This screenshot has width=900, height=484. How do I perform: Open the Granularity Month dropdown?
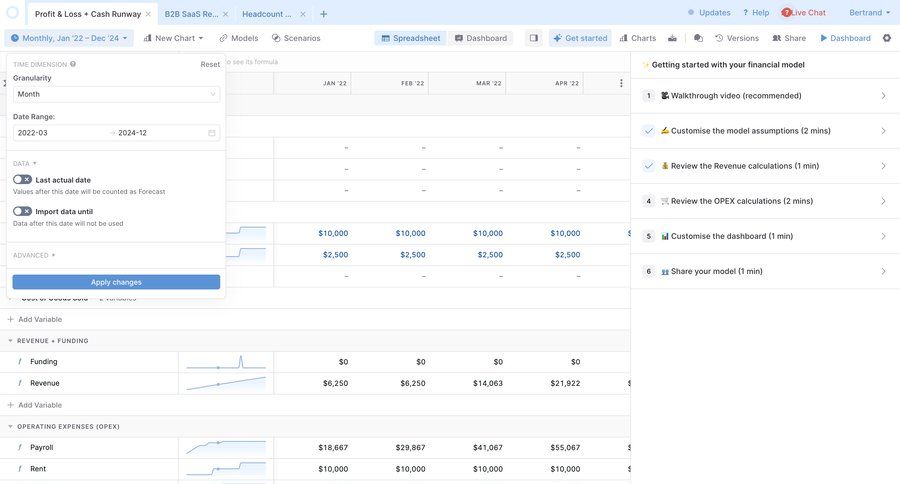[116, 94]
